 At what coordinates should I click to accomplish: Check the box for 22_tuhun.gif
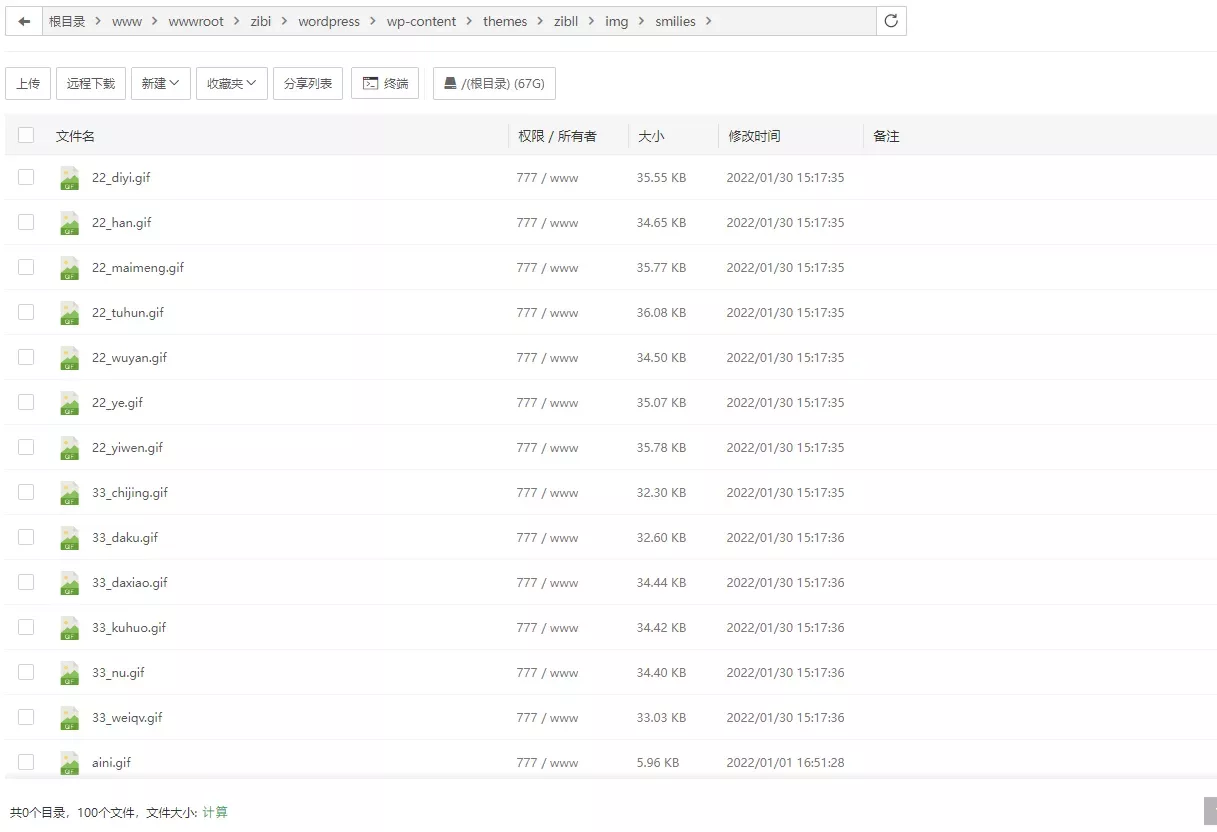(x=26, y=312)
